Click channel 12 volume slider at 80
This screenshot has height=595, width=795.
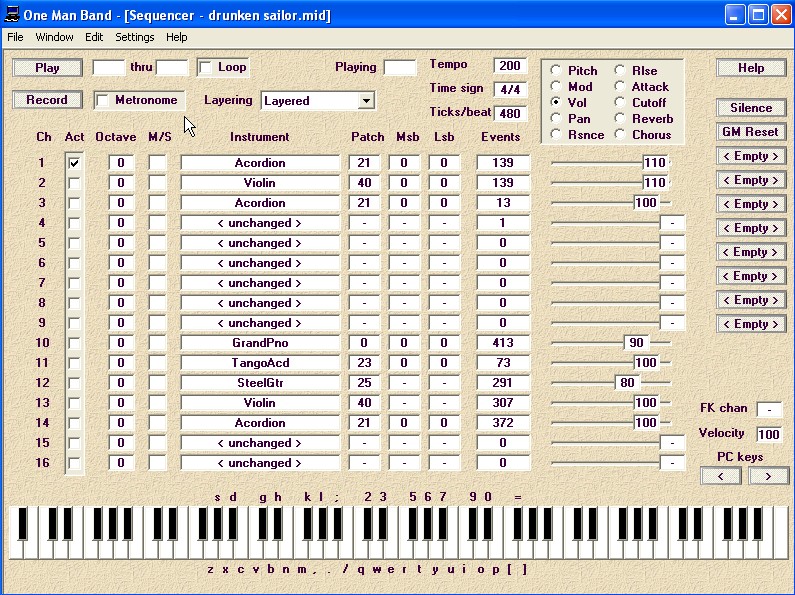(x=628, y=383)
